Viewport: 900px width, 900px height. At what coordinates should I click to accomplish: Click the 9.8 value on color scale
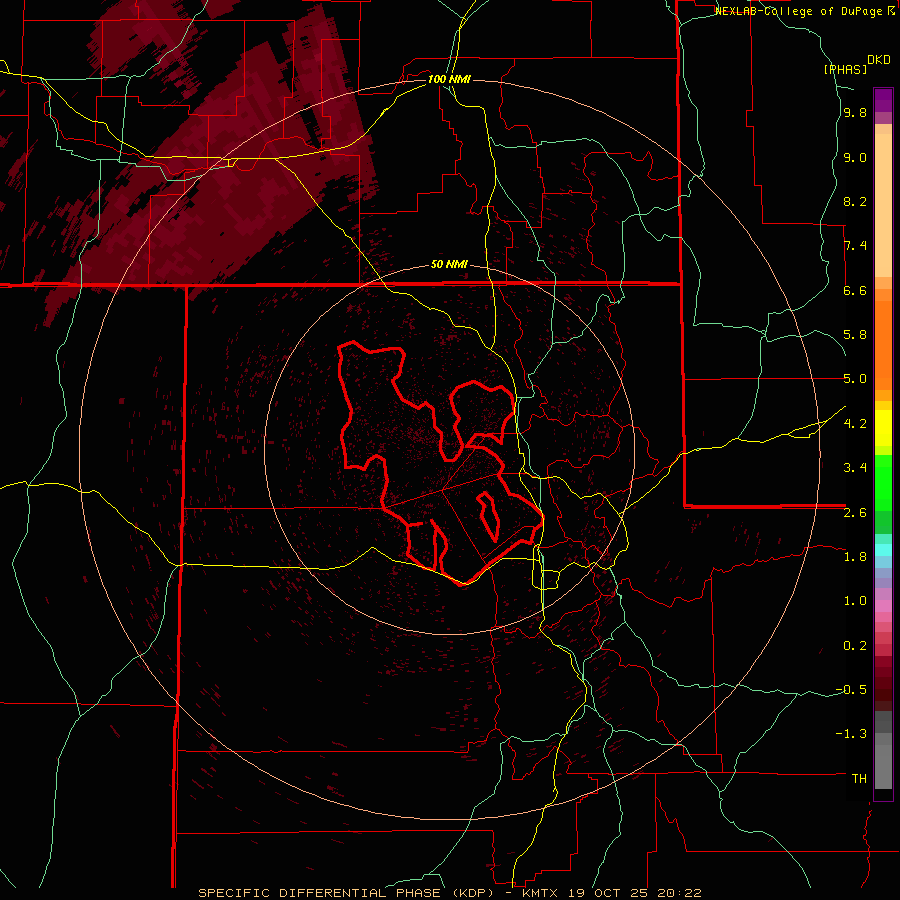click(855, 113)
